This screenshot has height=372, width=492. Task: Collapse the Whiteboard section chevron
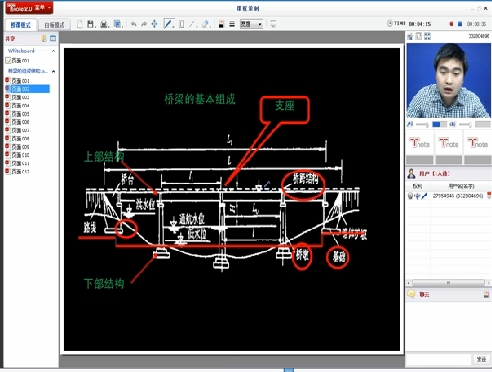(53, 51)
